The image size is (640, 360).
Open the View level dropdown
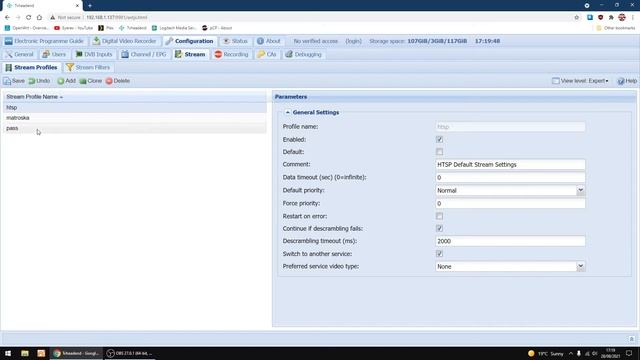tap(580, 81)
